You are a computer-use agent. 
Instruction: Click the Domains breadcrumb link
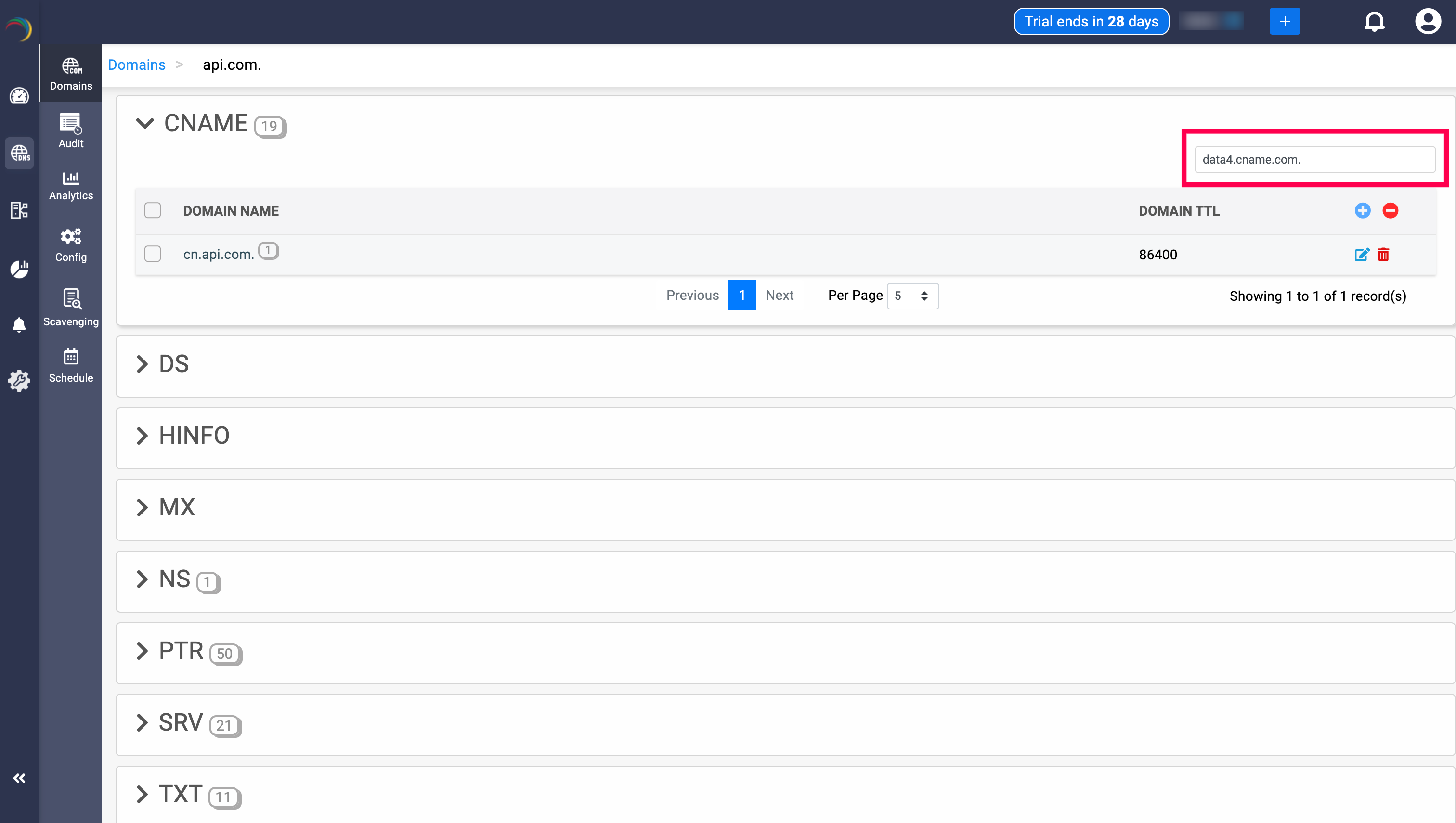click(136, 65)
